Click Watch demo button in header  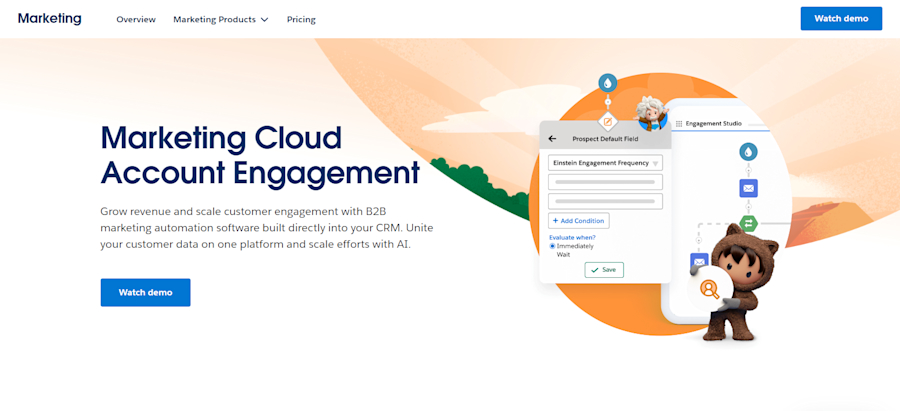(841, 18)
